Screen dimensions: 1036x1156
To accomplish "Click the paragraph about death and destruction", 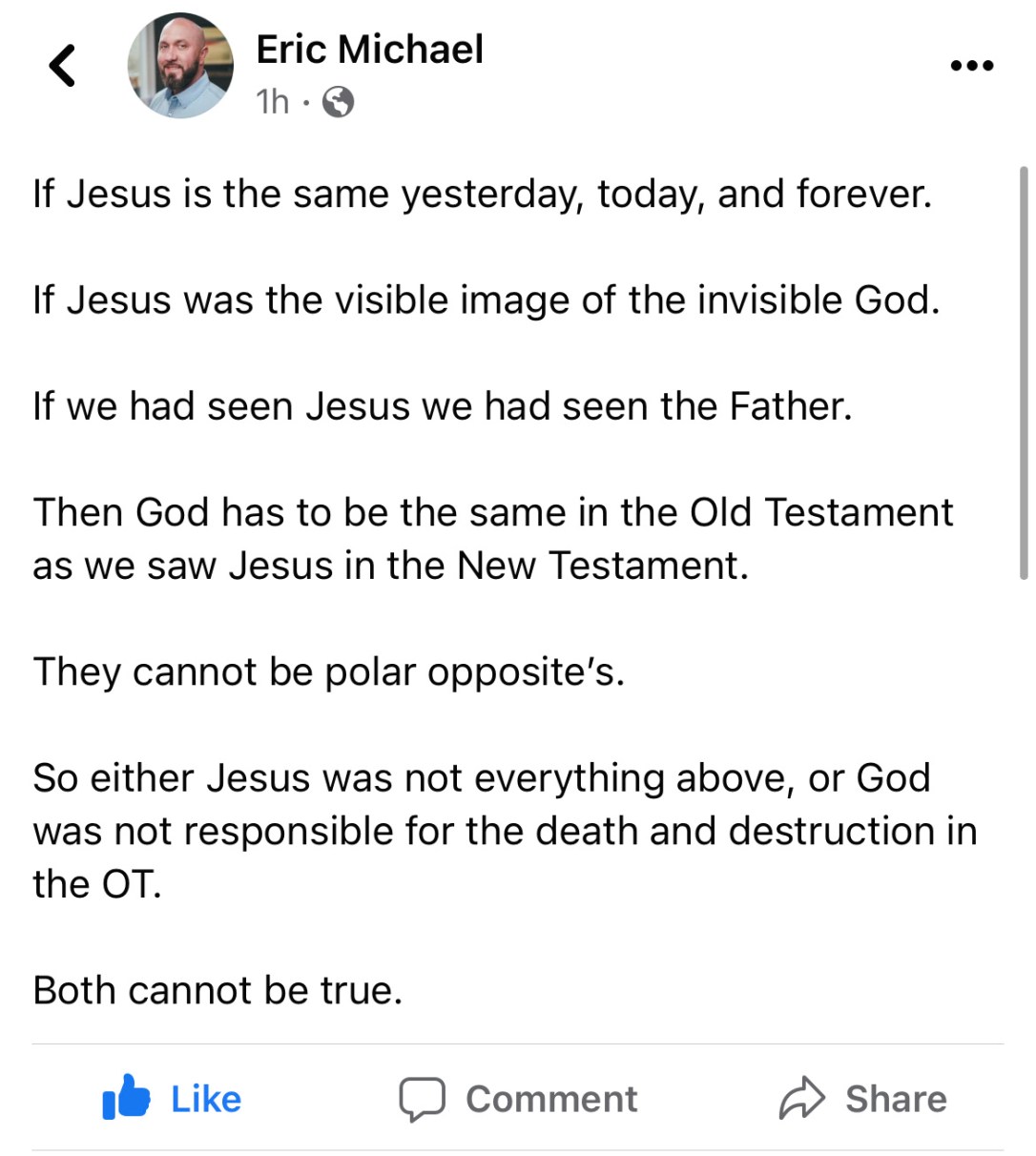I will click(x=504, y=831).
